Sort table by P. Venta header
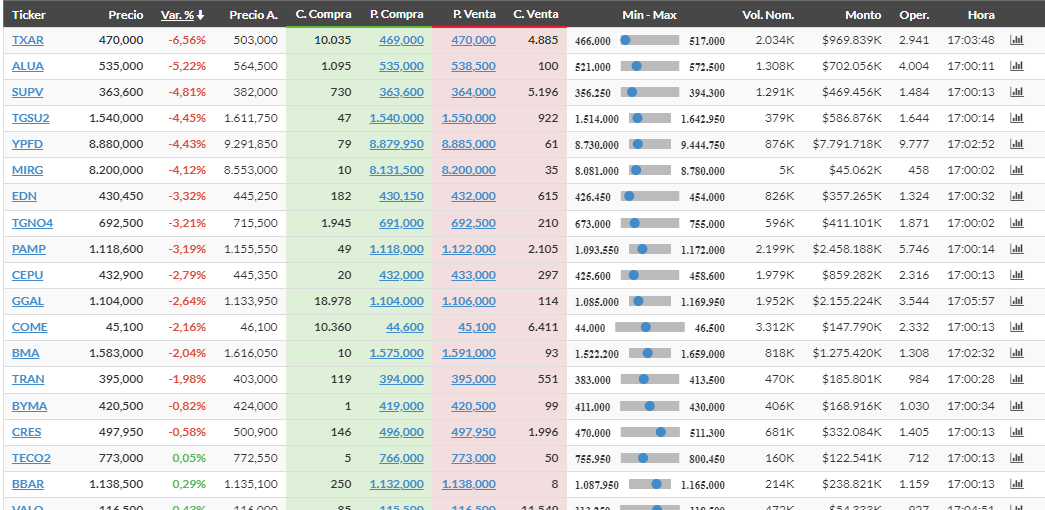The width and height of the screenshot is (1045, 510). 474,15
